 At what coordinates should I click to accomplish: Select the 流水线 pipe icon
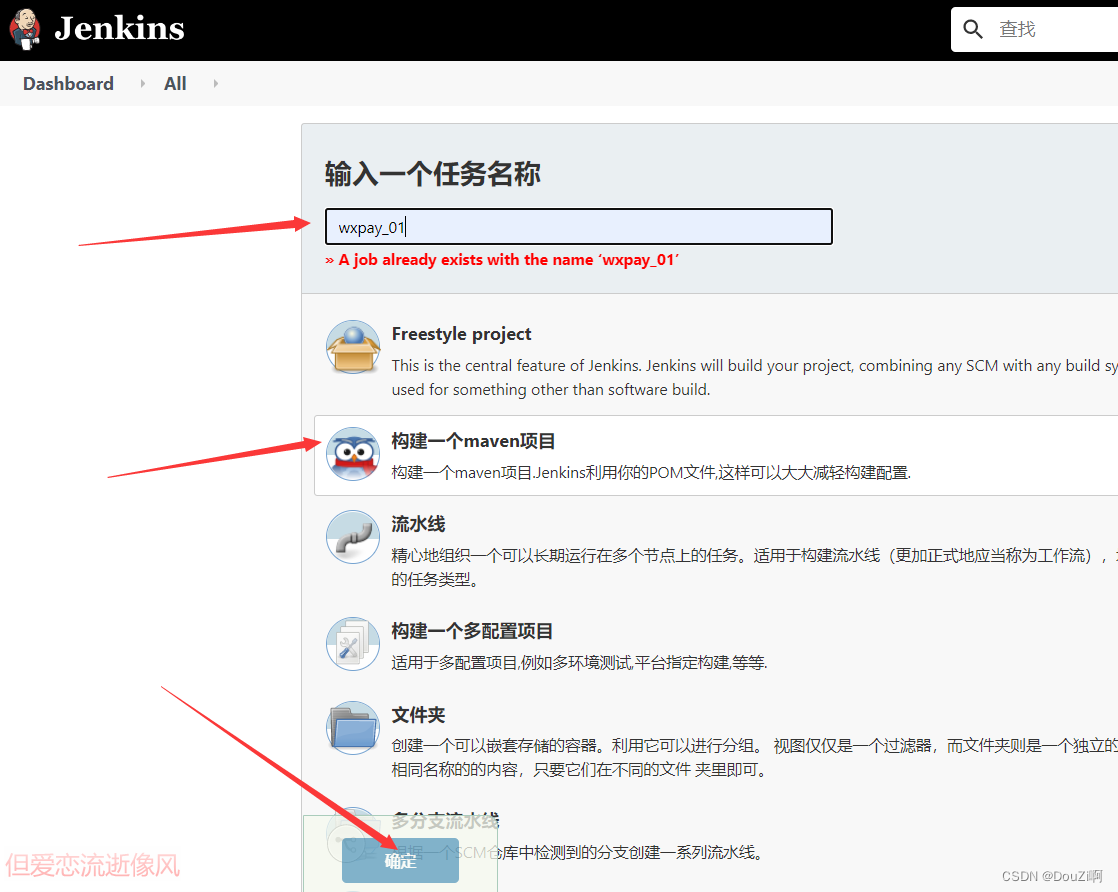coord(353,537)
